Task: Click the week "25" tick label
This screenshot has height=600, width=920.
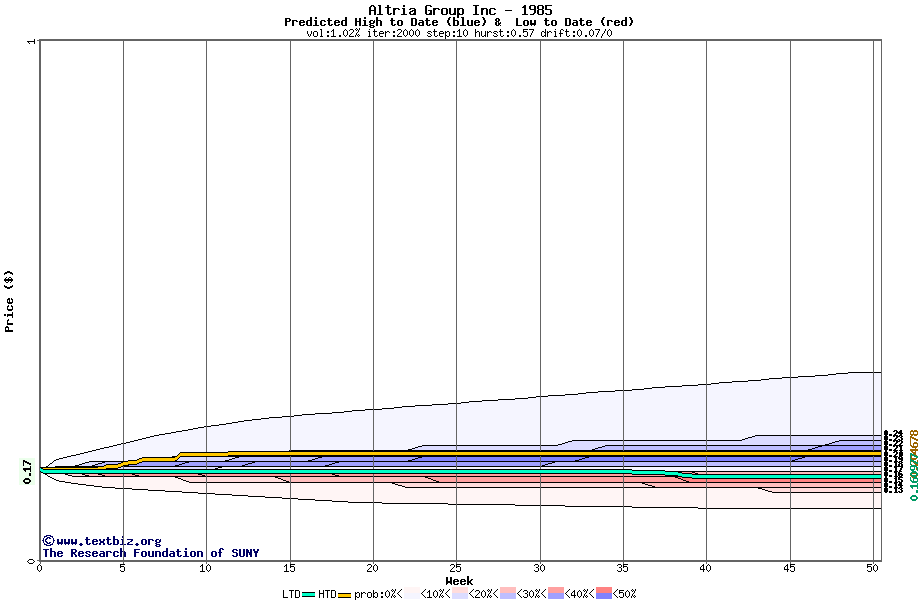Action: (x=456, y=568)
